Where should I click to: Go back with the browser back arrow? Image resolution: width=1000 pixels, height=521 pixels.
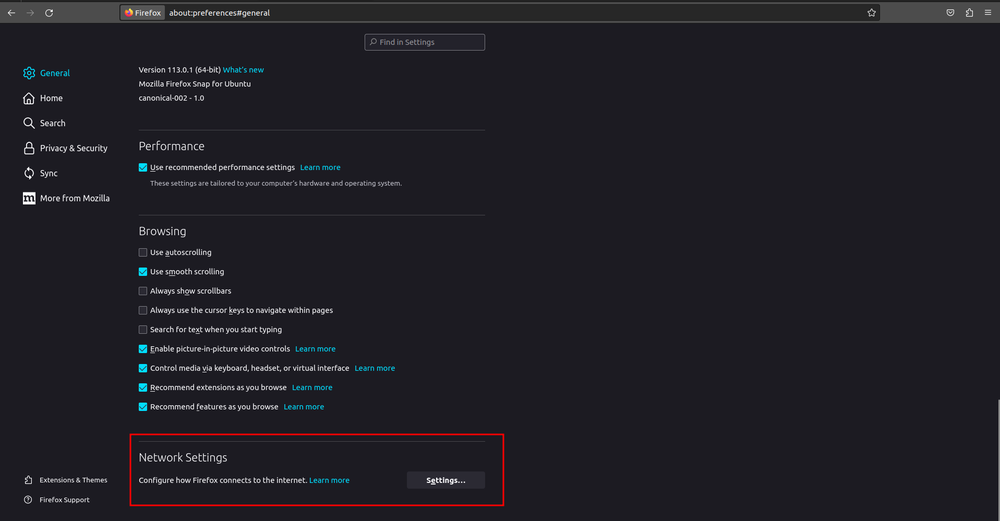tap(11, 13)
